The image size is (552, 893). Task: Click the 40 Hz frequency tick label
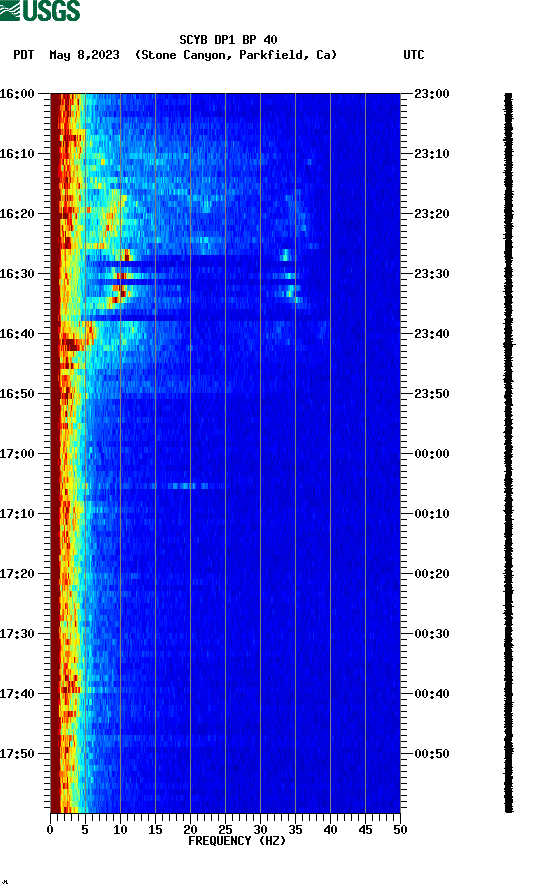coord(330,830)
